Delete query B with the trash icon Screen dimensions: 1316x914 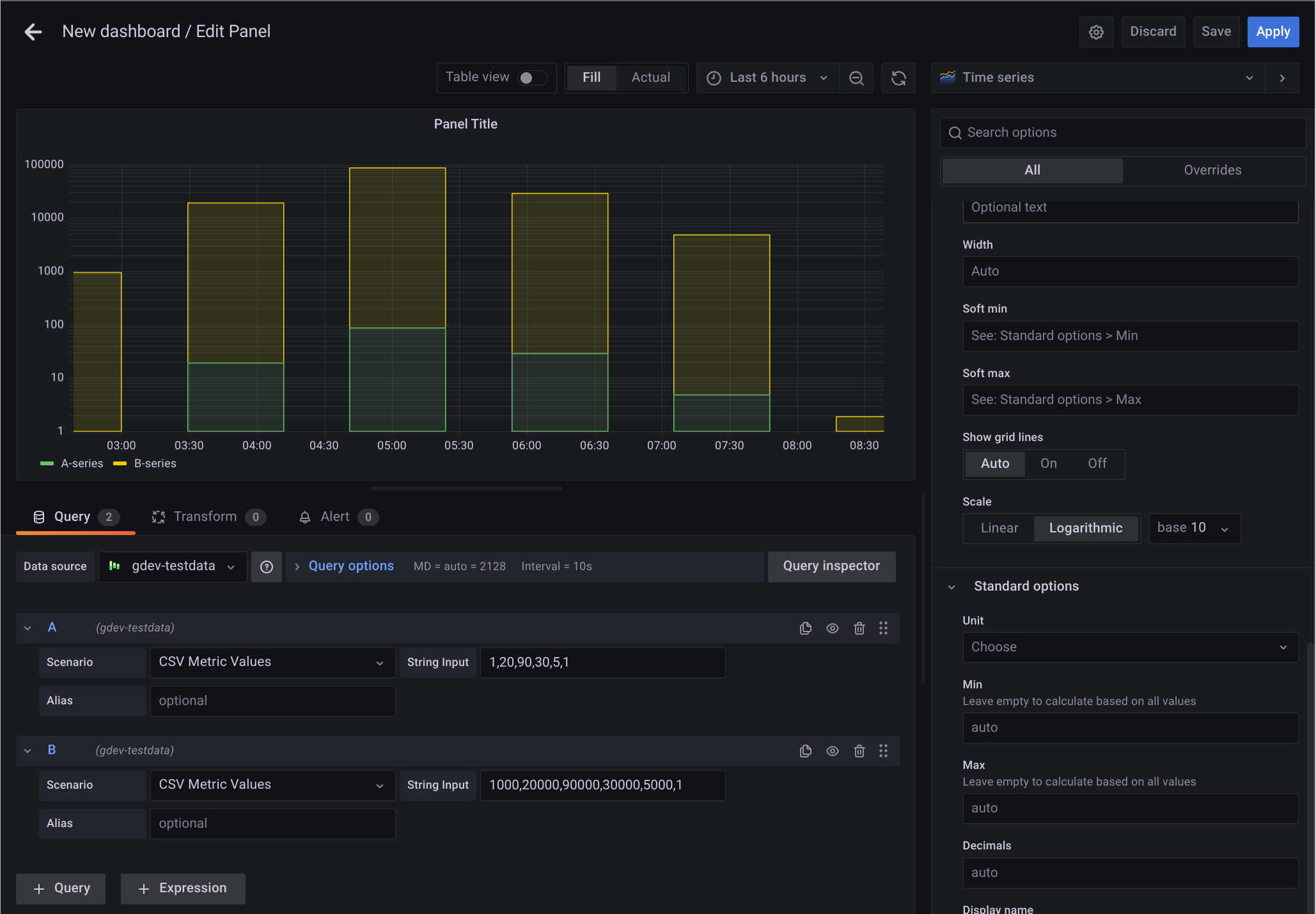[859, 751]
